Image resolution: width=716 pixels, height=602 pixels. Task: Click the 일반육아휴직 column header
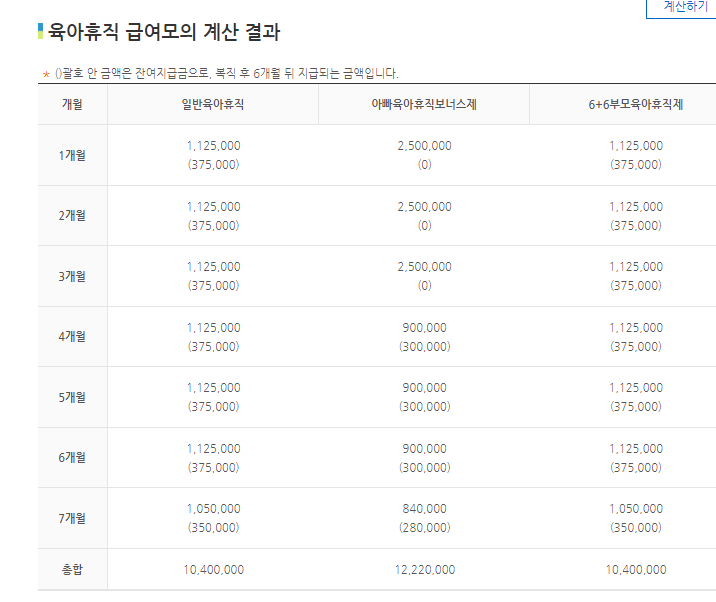213,104
